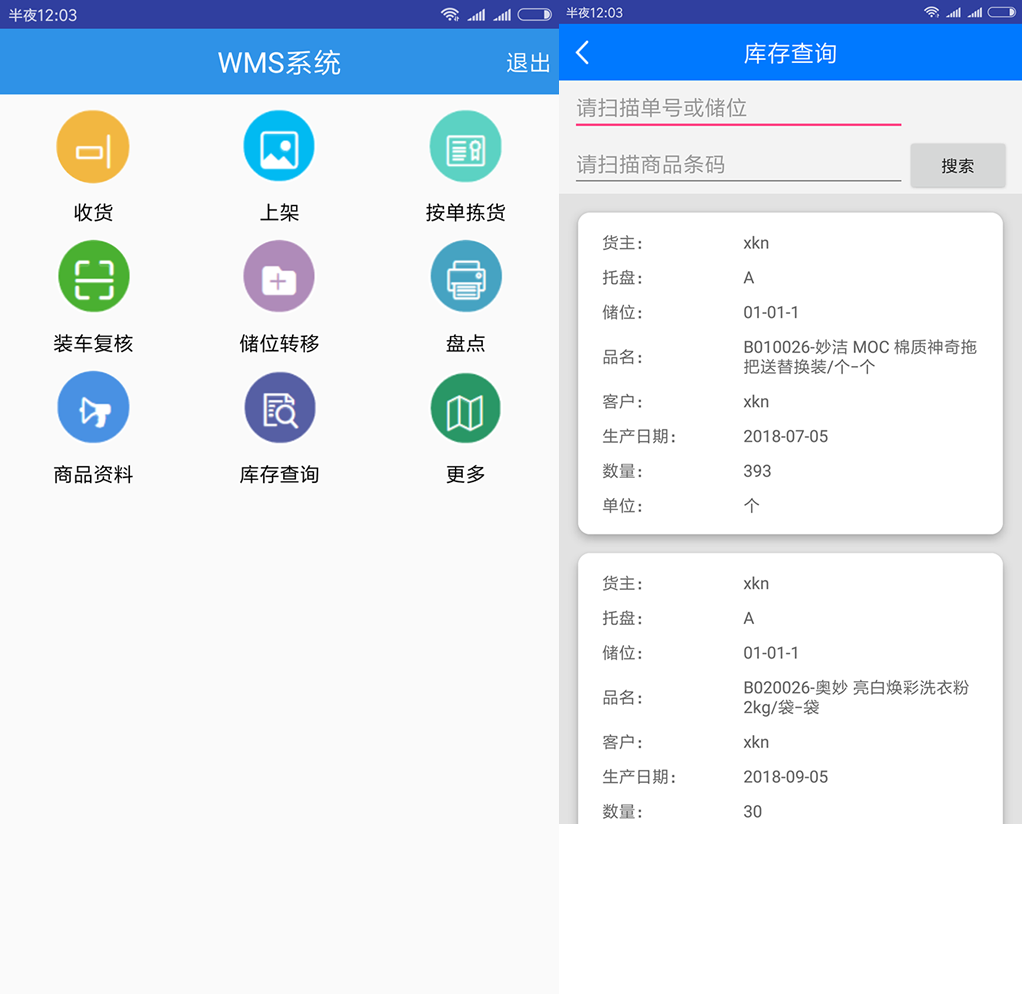Open the 储位转移 folder icon
Image resolution: width=1022 pixels, height=994 pixels.
[279, 276]
